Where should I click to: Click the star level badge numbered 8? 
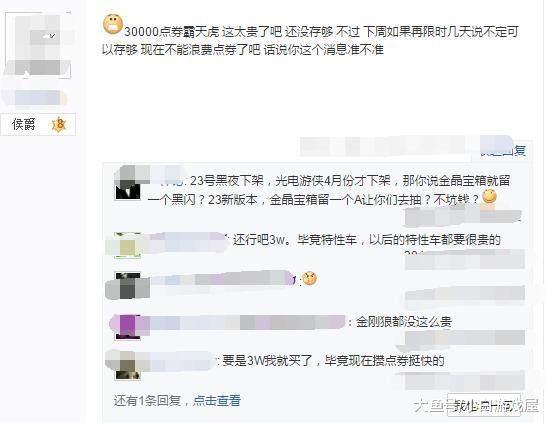tap(59, 124)
